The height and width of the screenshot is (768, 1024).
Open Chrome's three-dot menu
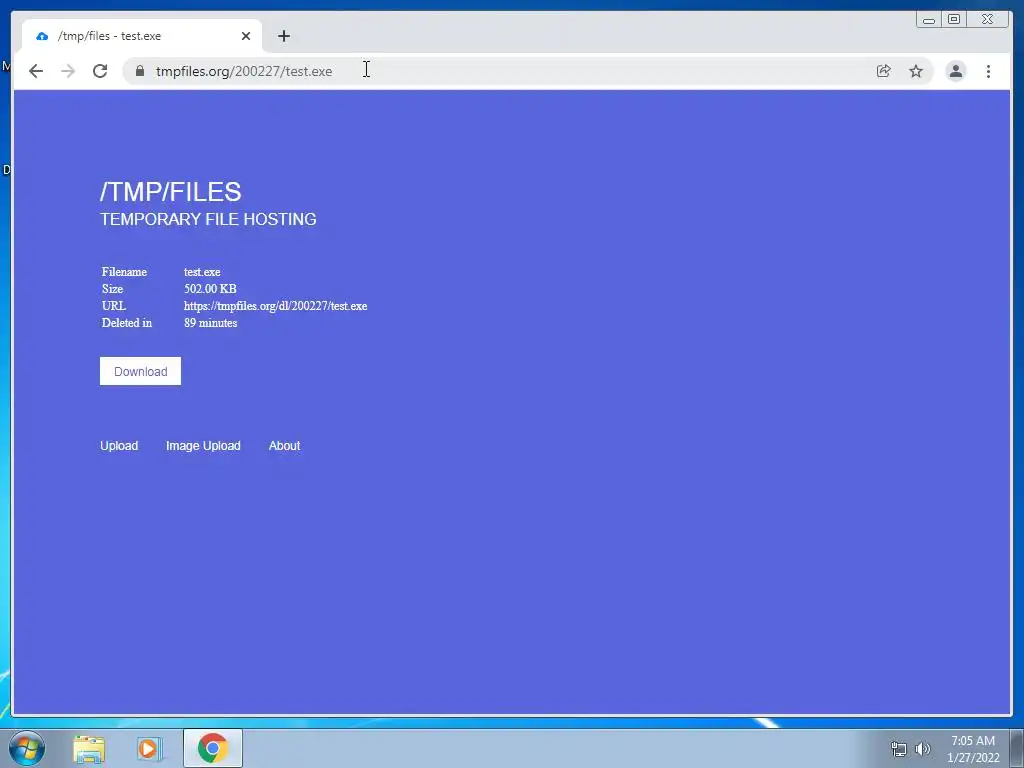pos(988,71)
